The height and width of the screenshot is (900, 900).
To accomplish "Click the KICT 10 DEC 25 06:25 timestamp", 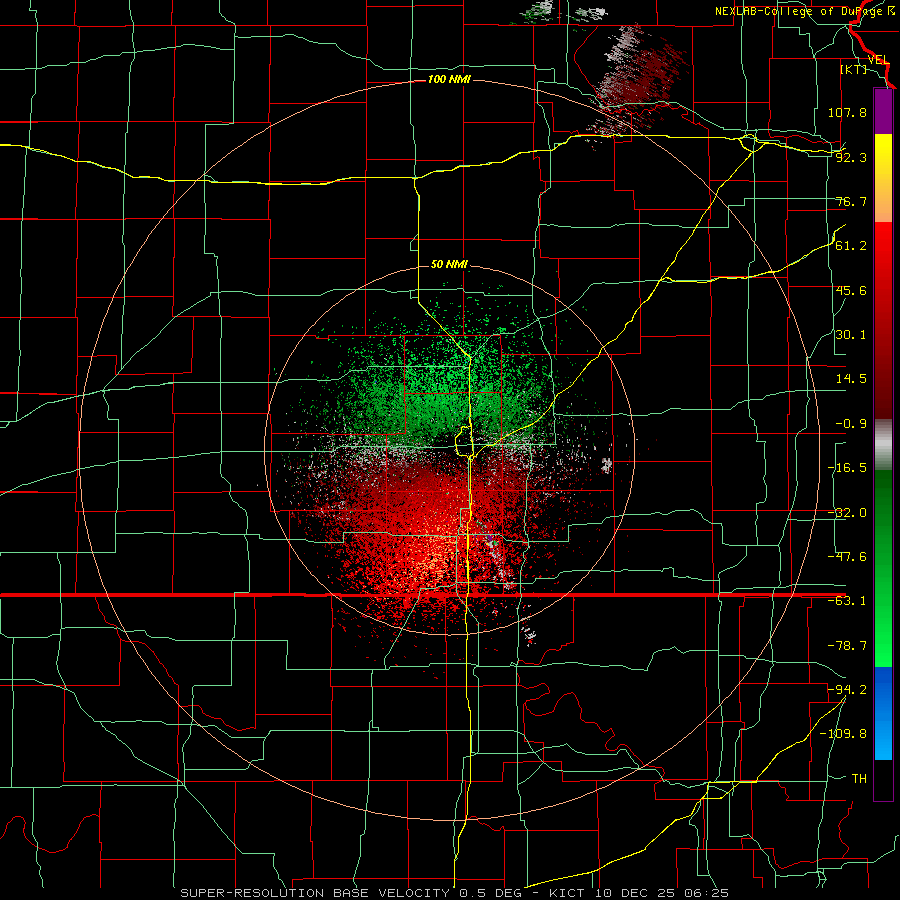I will 639,893.
